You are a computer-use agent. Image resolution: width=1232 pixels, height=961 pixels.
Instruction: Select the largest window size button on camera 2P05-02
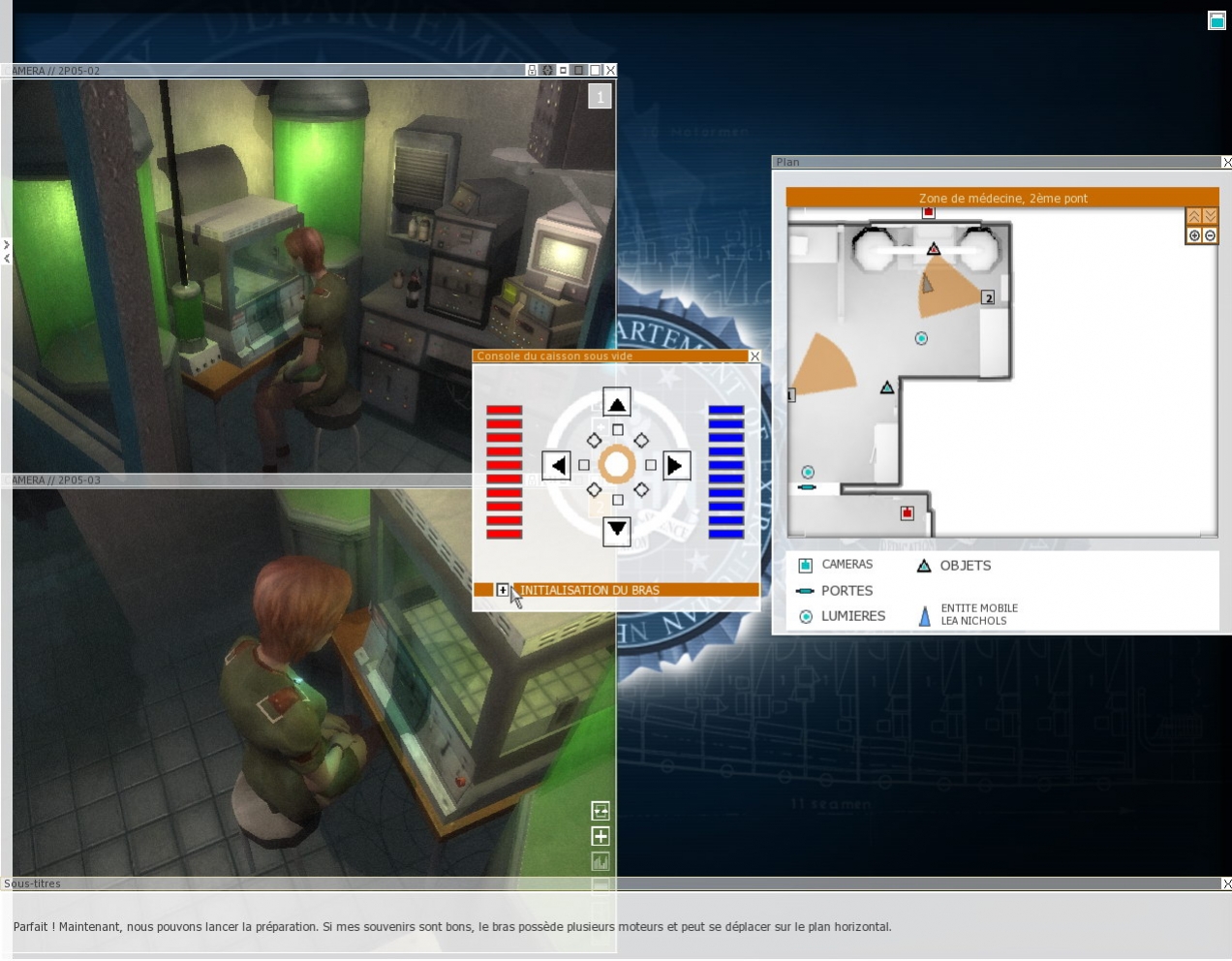click(595, 70)
